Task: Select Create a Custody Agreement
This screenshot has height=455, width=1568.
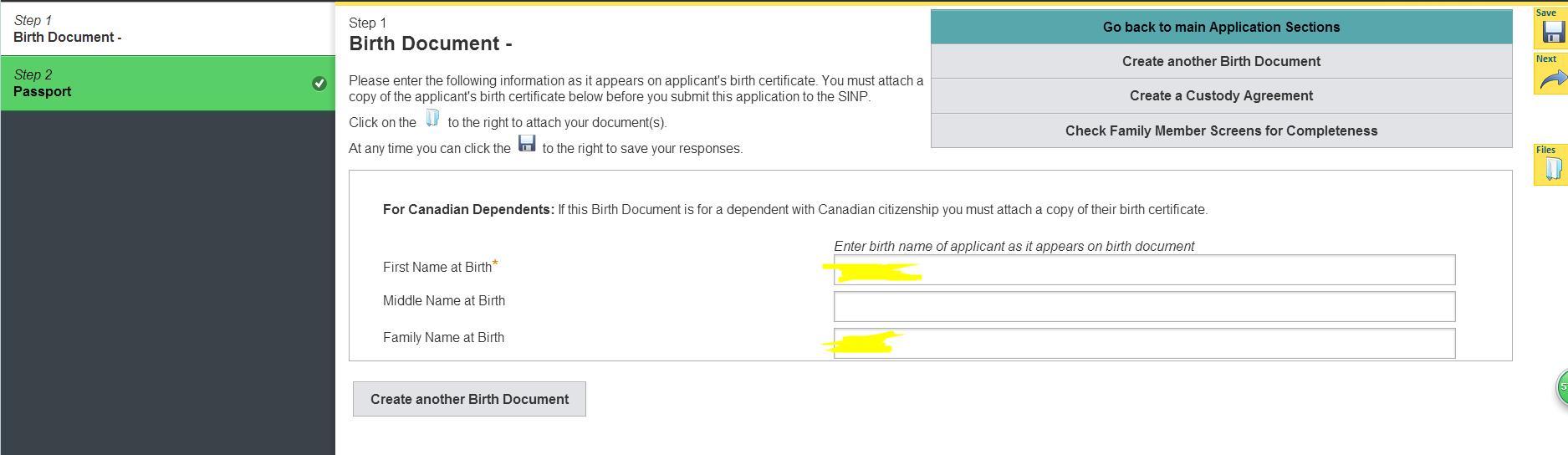Action: click(1221, 95)
